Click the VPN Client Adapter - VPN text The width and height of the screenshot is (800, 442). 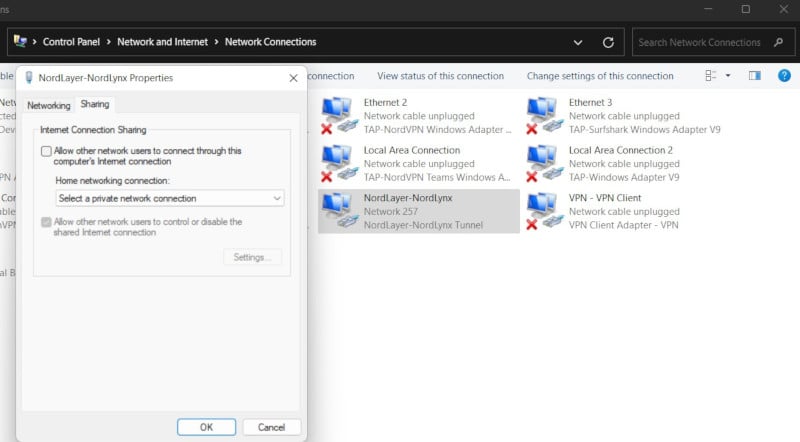pos(623,225)
